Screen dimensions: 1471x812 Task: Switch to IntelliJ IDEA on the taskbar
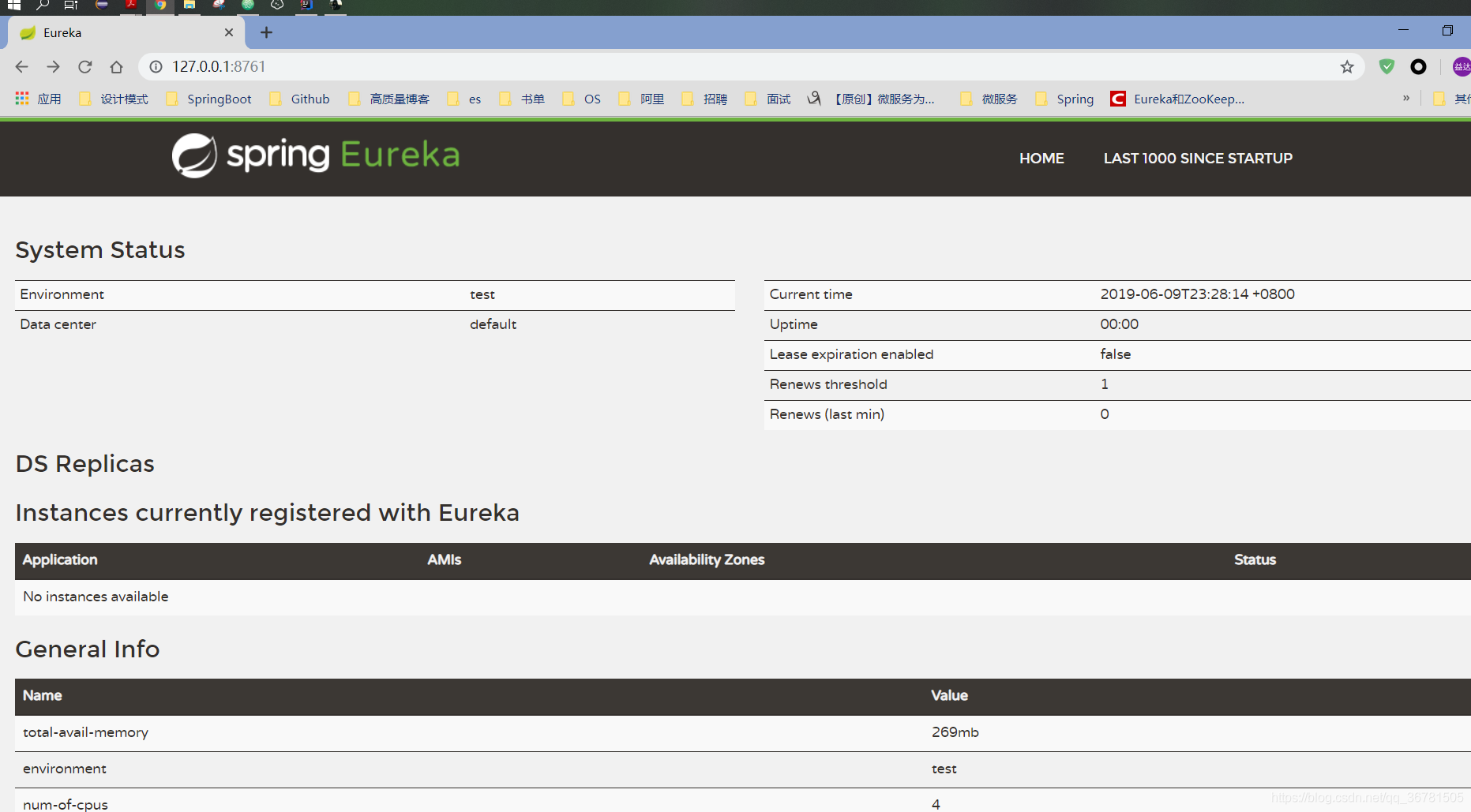(306, 5)
